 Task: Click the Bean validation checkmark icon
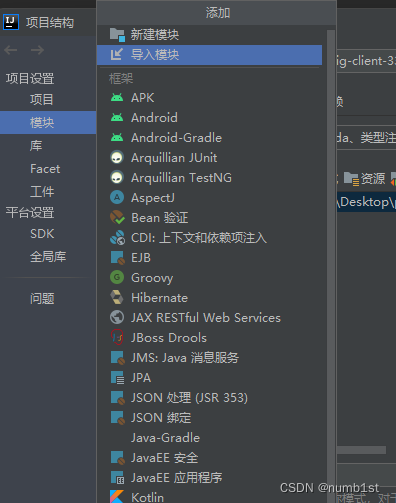(x=117, y=218)
